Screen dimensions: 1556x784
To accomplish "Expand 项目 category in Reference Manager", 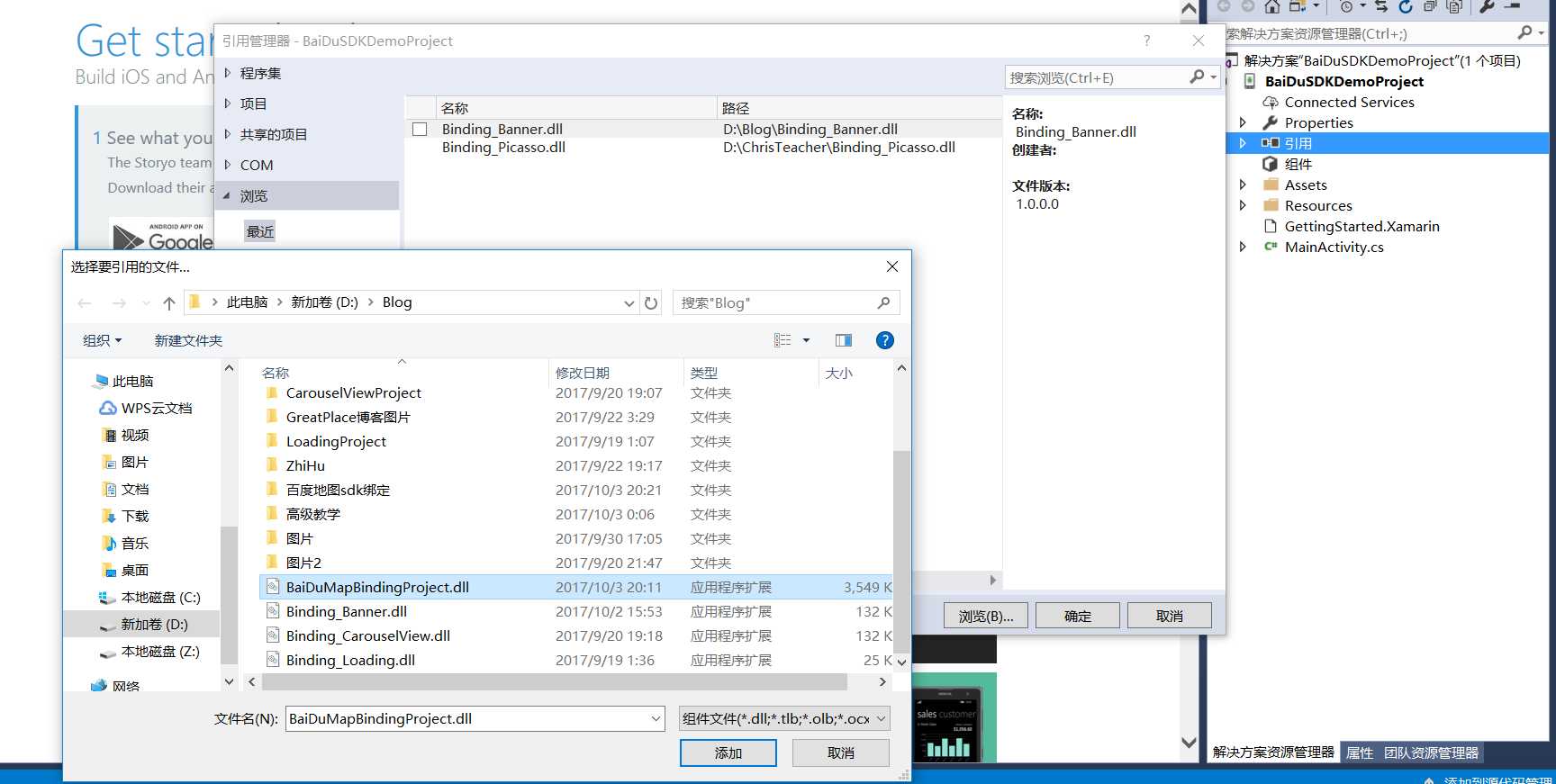I will click(228, 104).
